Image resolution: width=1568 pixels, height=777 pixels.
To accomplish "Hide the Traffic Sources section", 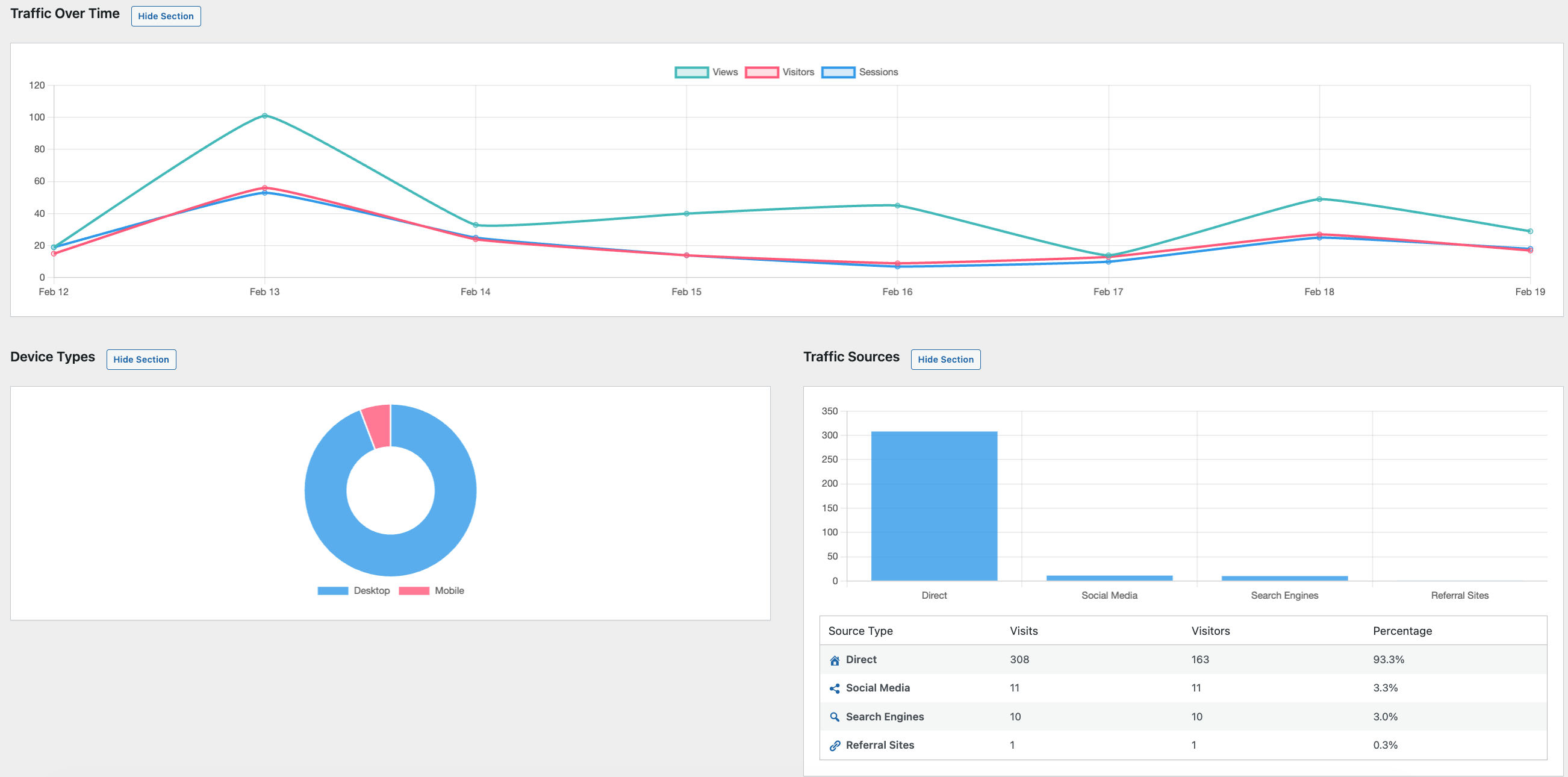I will [x=945, y=359].
